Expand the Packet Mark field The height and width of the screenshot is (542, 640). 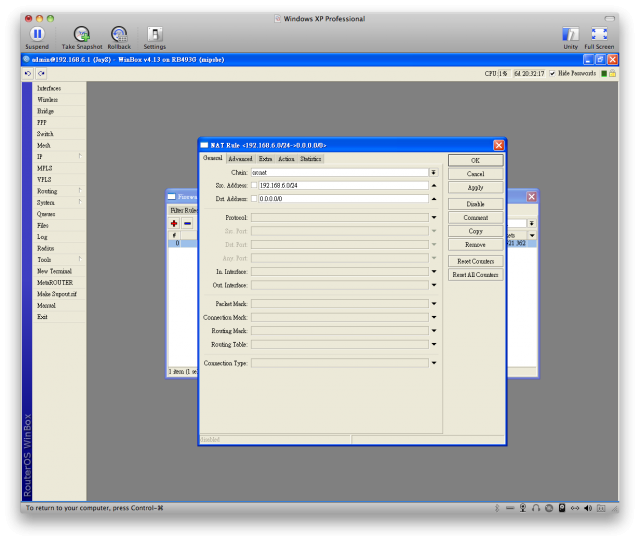click(434, 304)
